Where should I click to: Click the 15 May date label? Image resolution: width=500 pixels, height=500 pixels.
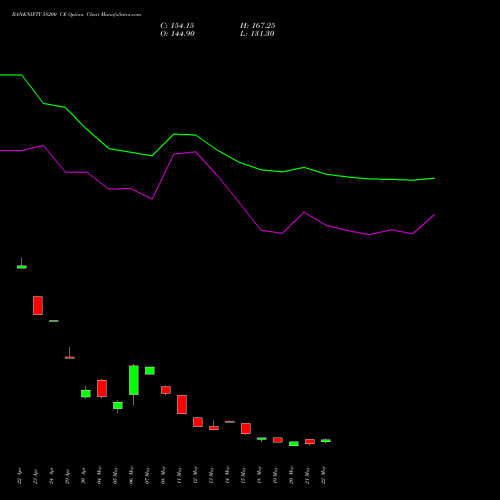tap(244, 475)
